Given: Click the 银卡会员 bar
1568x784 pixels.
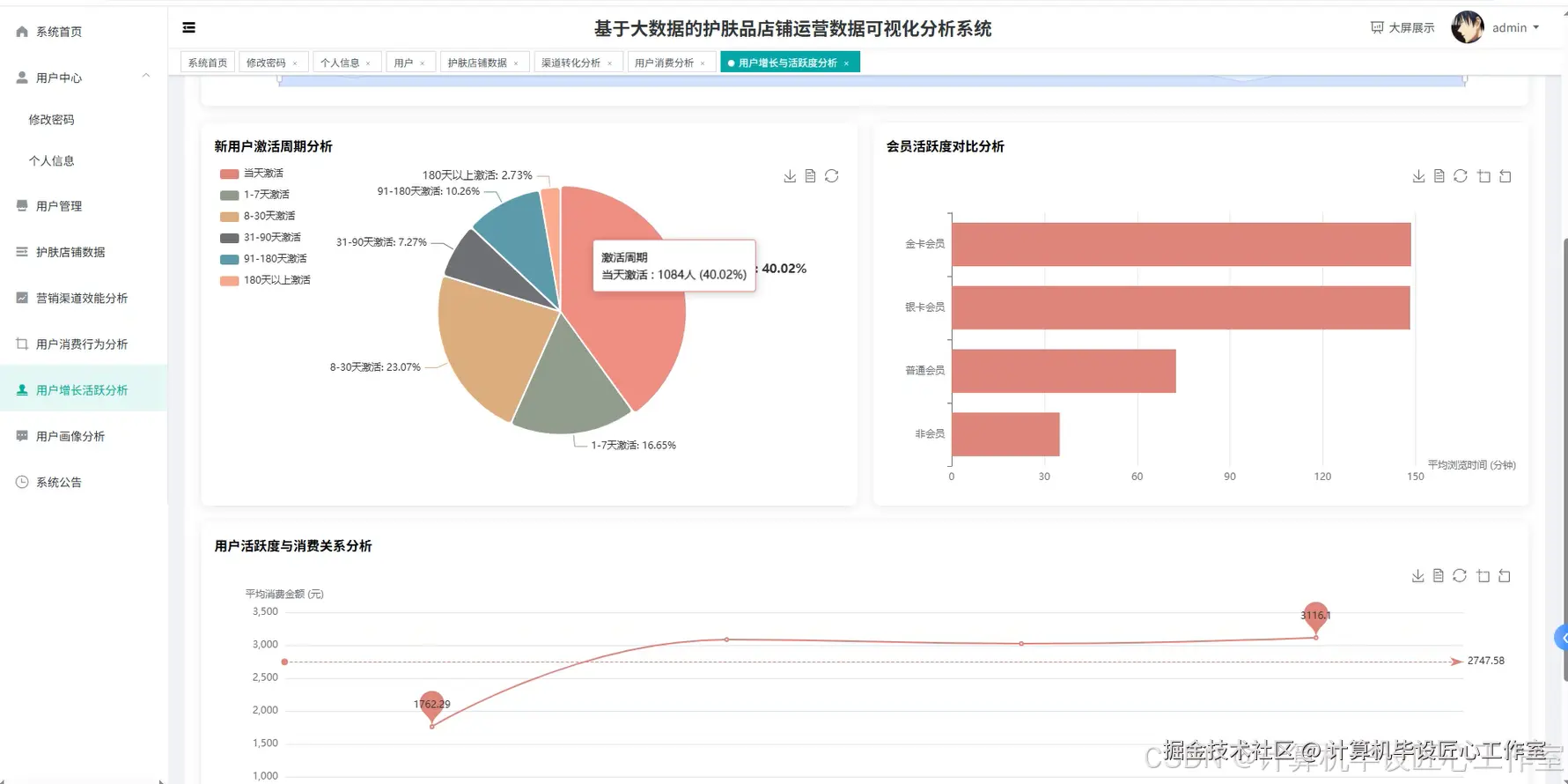Looking at the screenshot, I should (x=1181, y=307).
